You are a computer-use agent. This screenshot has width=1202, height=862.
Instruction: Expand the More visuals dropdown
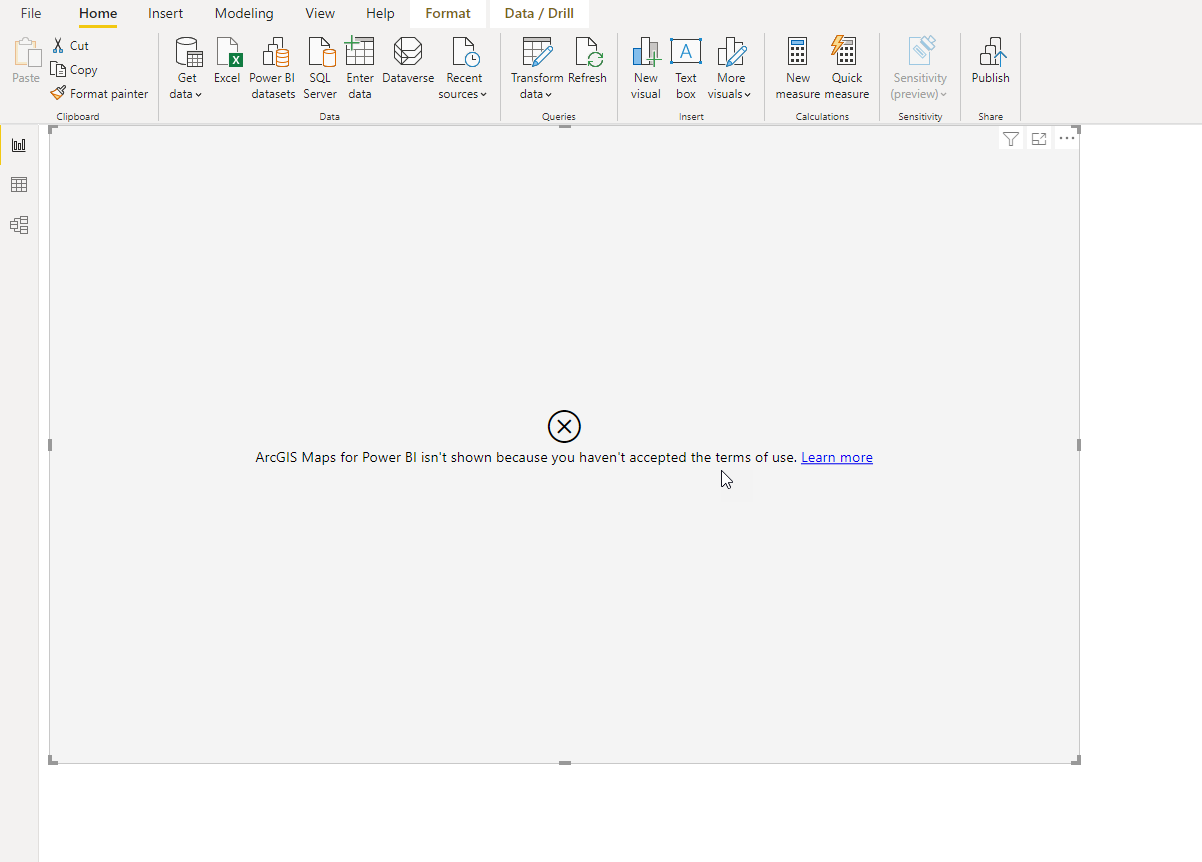click(x=731, y=68)
